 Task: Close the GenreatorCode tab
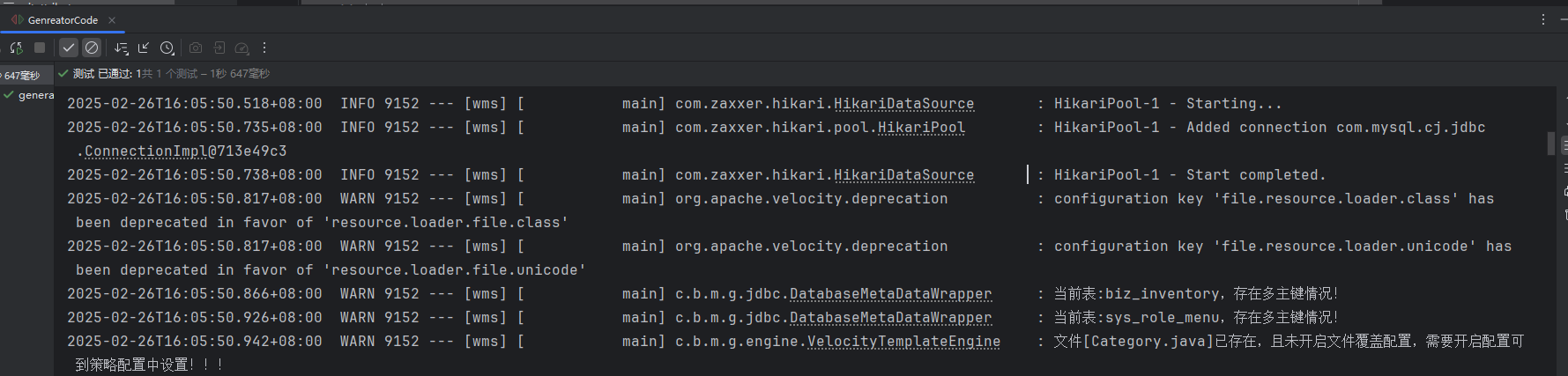click(x=112, y=19)
